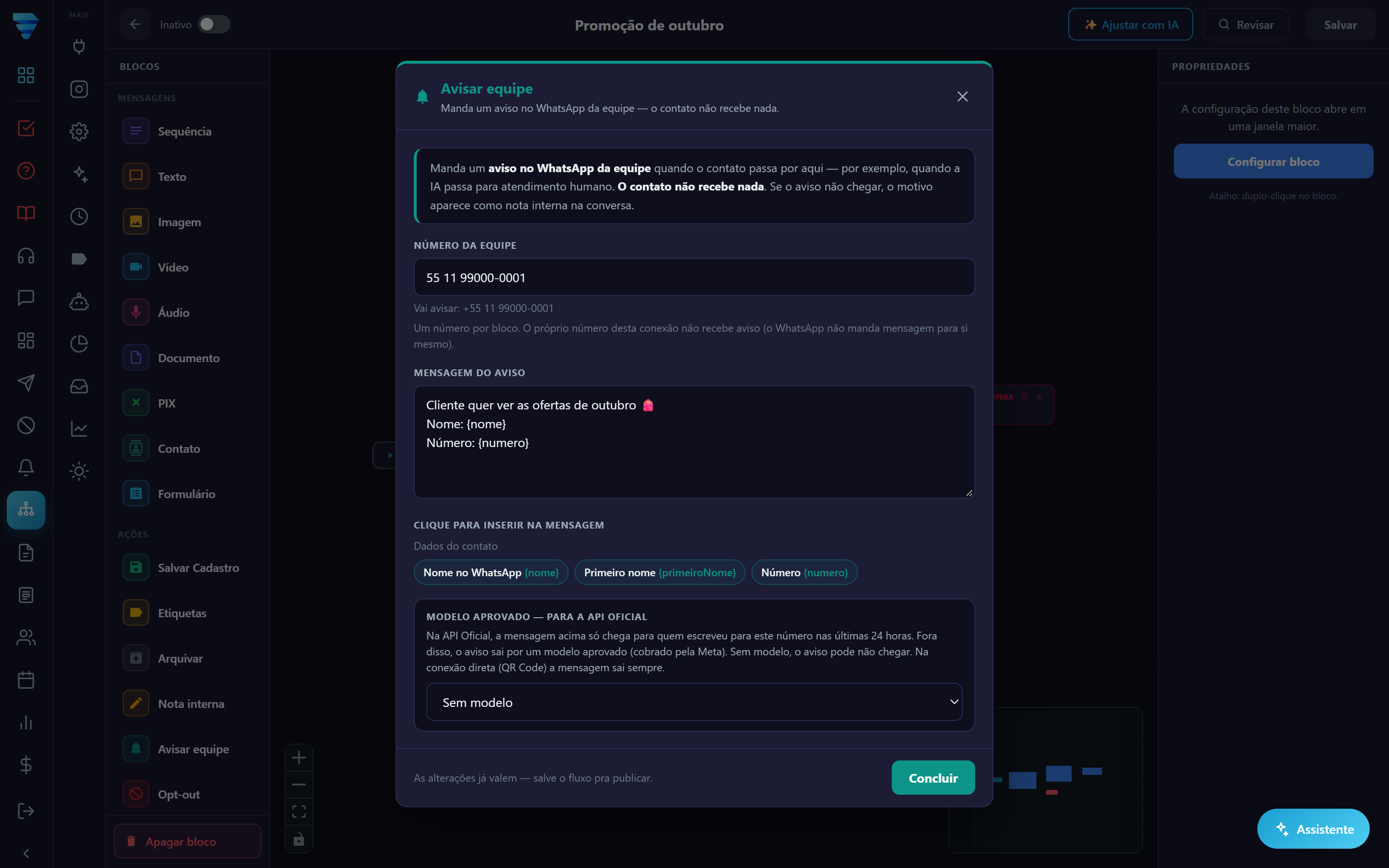Add the Documento block

coord(187,358)
